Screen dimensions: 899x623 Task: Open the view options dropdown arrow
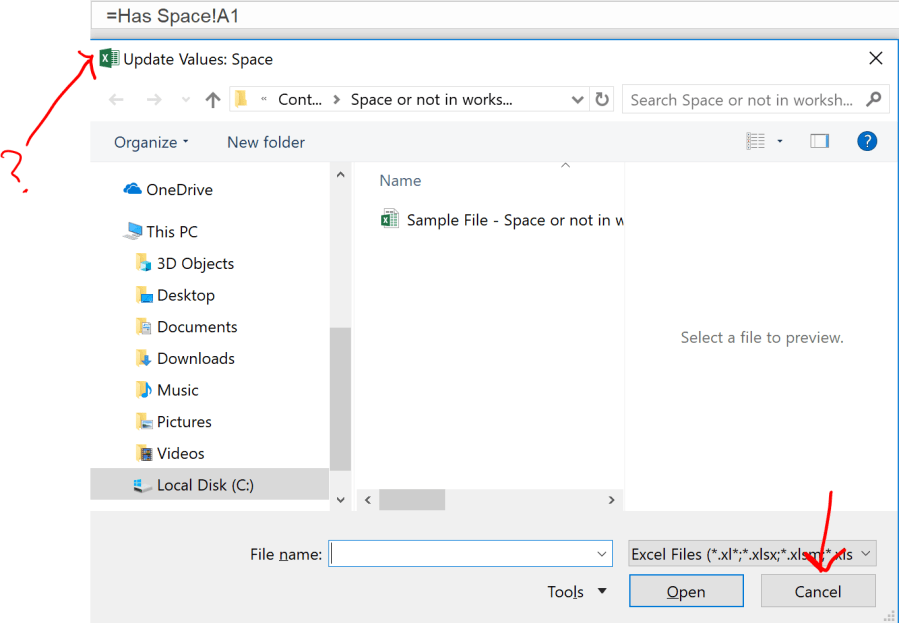[x=780, y=142]
